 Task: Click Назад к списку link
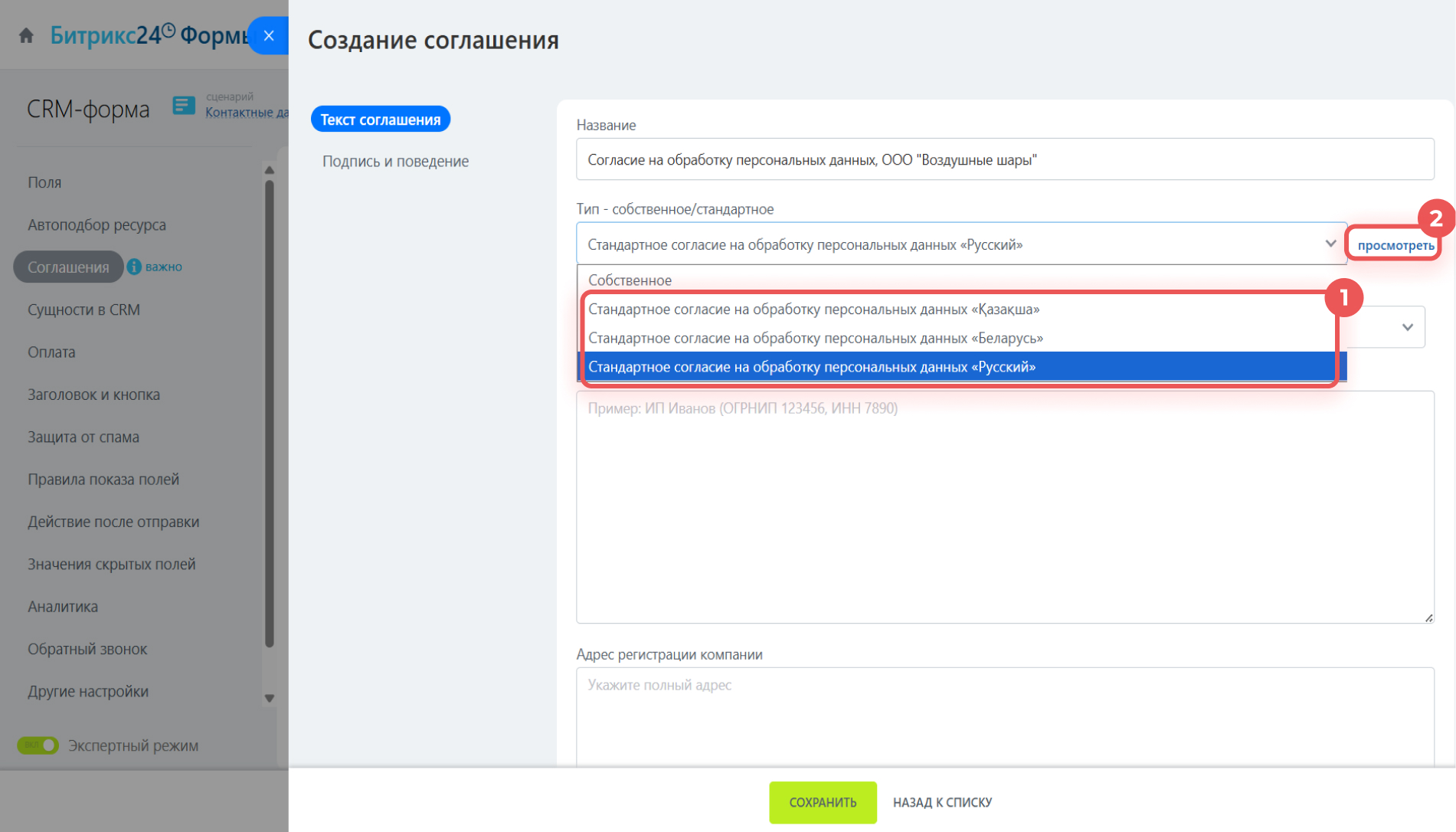point(942,802)
